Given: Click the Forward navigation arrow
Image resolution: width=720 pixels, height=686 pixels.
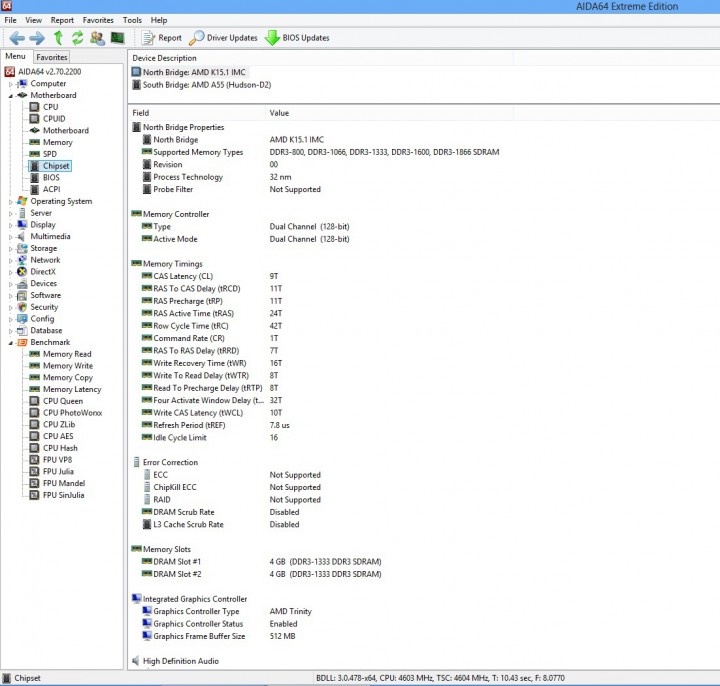Looking at the screenshot, I should pyautogui.click(x=37, y=38).
